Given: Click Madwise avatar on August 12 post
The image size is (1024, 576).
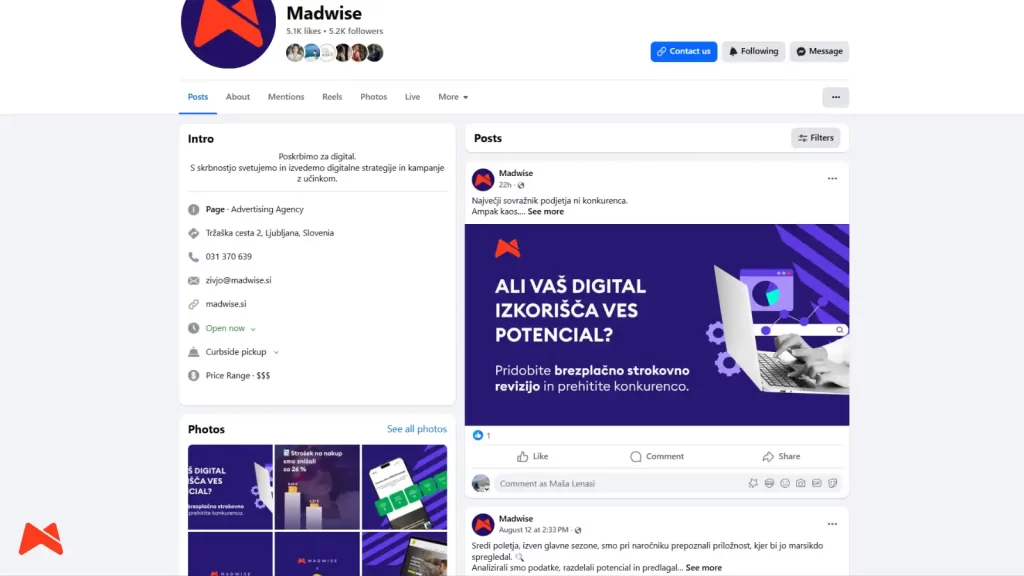Looking at the screenshot, I should pos(483,524).
